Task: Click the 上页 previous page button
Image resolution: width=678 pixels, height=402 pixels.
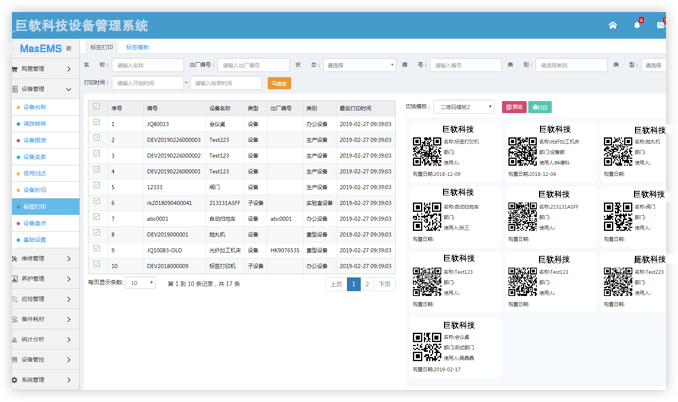Action: tap(336, 284)
